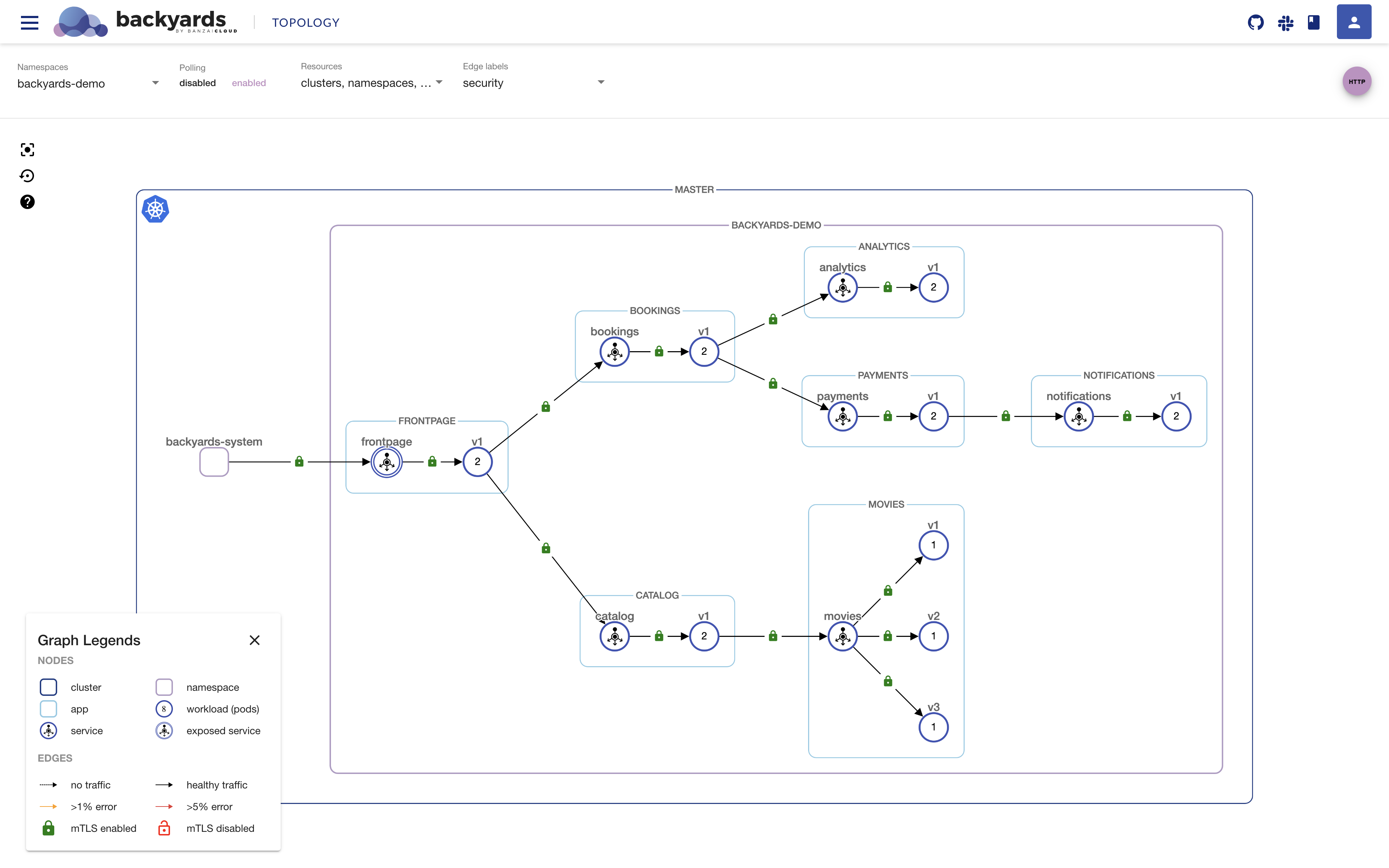Click lock inside the notifications app box
This screenshot has width=1389, height=868.
1127,416
